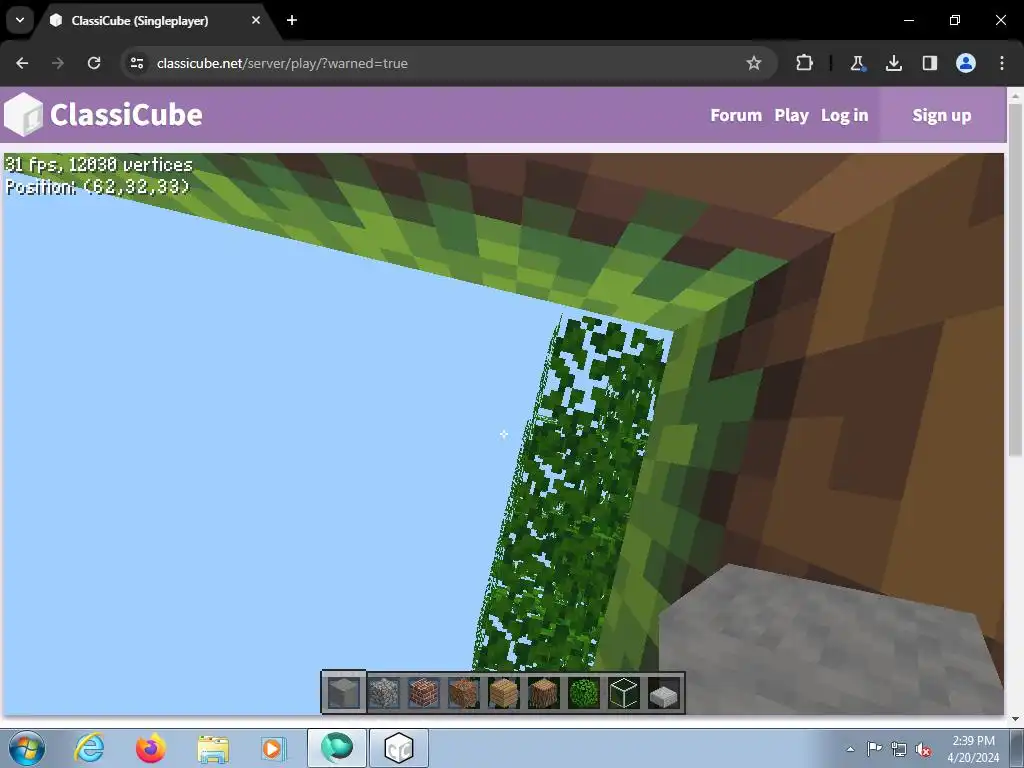This screenshot has width=1024, height=768.
Task: Reload the ClassiCube page
Action: (94, 63)
